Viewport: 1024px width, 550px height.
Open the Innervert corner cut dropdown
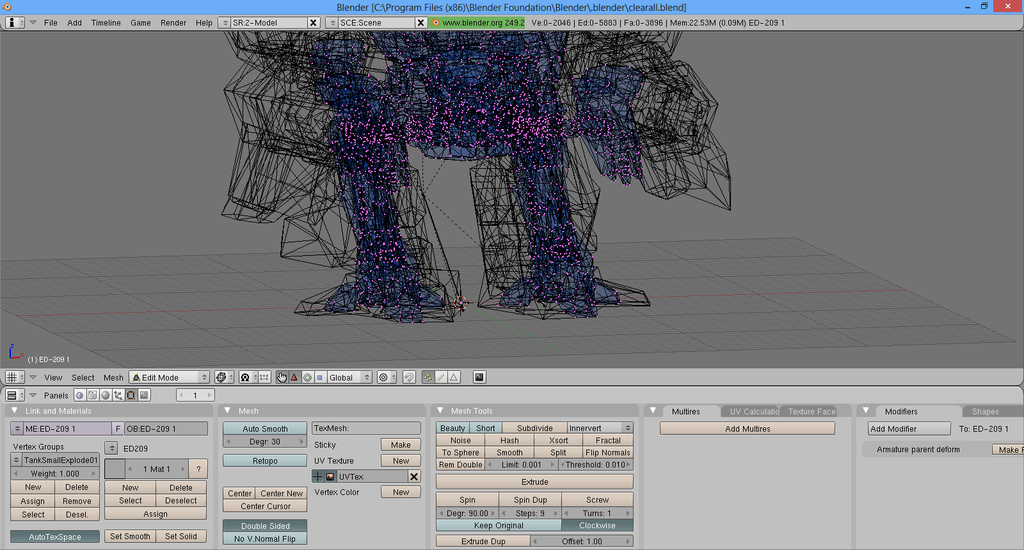click(x=600, y=428)
